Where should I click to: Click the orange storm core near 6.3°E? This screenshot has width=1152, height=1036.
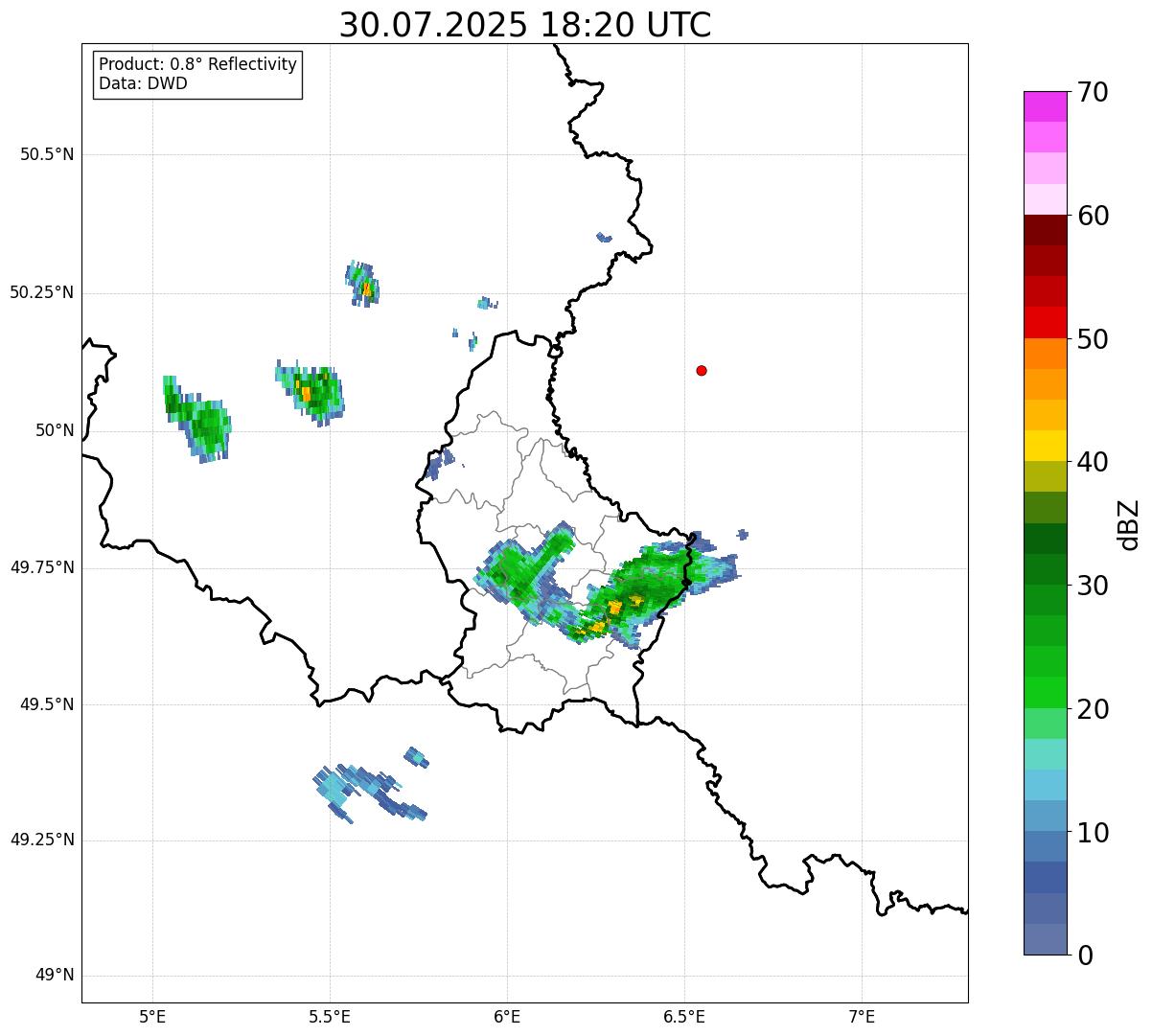615,607
